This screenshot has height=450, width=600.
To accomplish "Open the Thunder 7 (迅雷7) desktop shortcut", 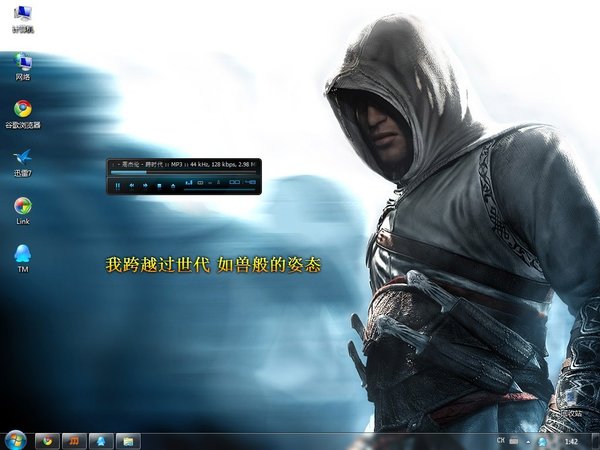I will [x=22, y=158].
